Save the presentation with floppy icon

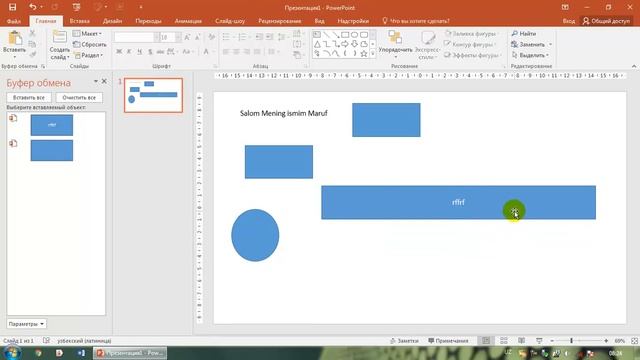point(13,7)
